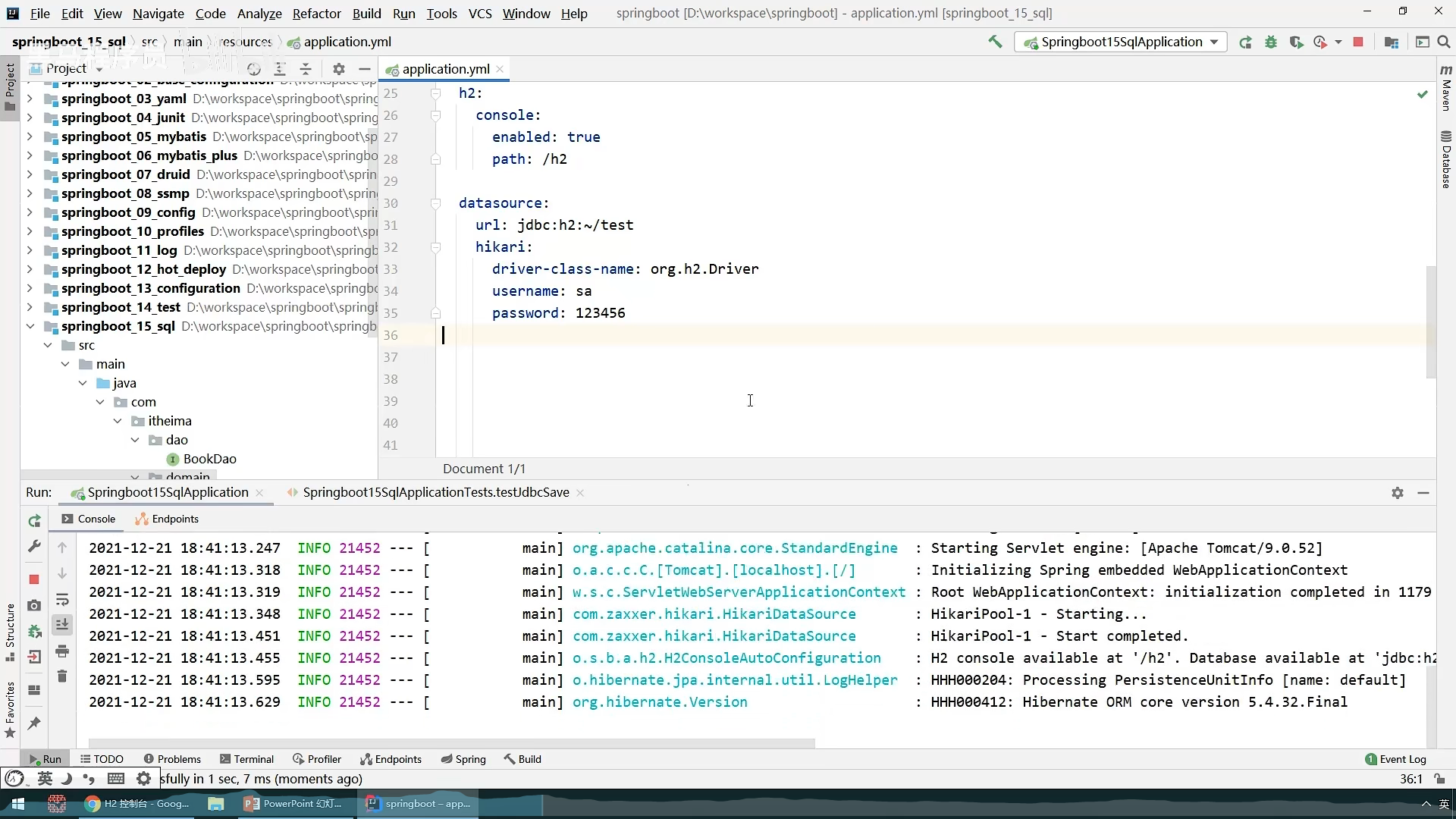Viewport: 1456px width, 819px height.
Task: Run with Coverage shield icon
Action: pos(1296,42)
